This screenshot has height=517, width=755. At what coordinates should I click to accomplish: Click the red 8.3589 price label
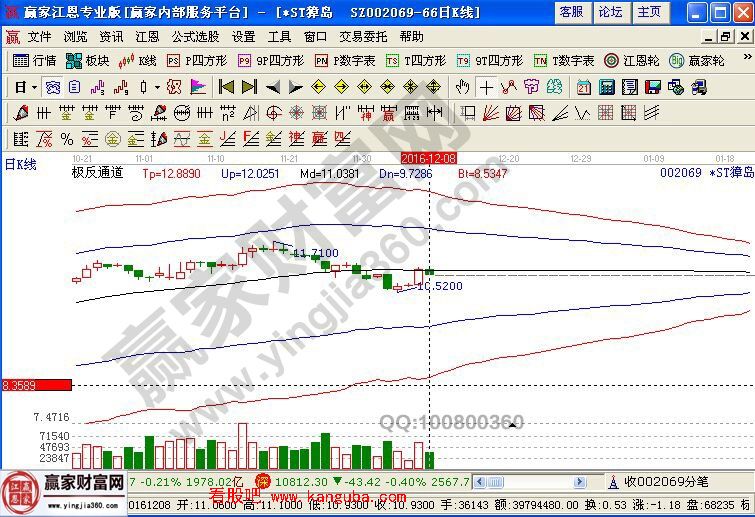click(x=37, y=385)
